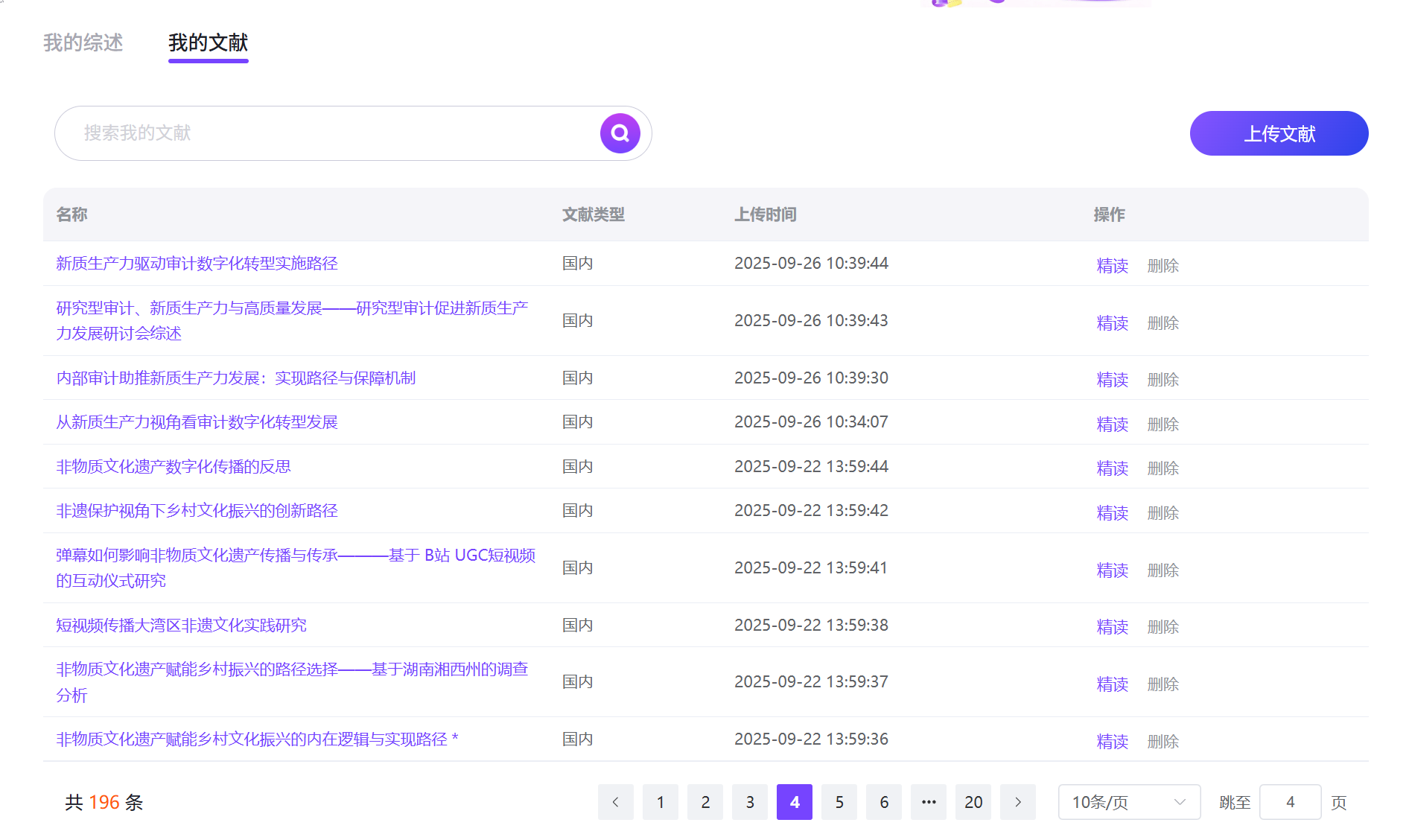The image size is (1409, 840).
Task: Click the pagination ellipsis button
Action: 928,802
